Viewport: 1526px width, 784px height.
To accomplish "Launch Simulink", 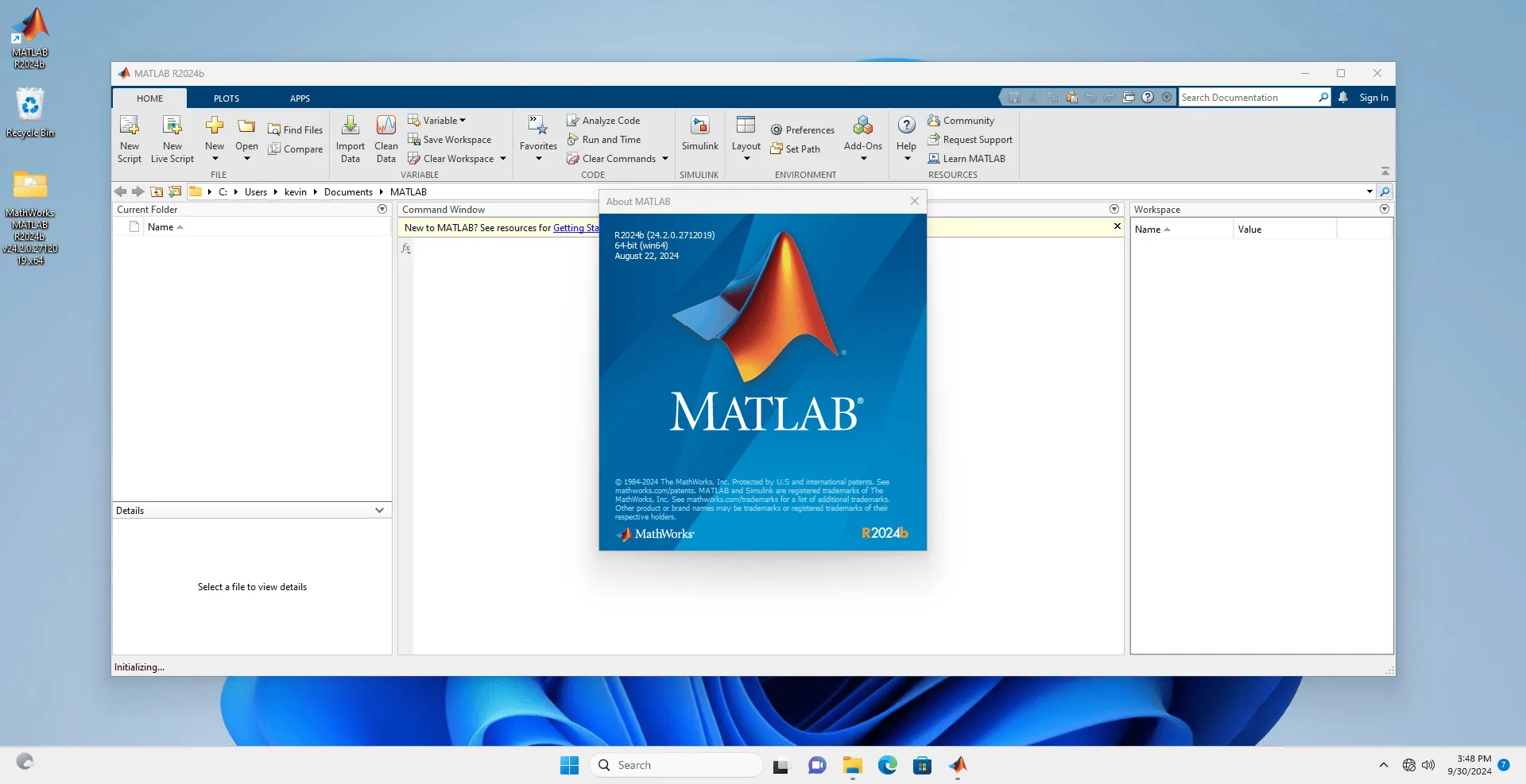I will click(x=700, y=133).
